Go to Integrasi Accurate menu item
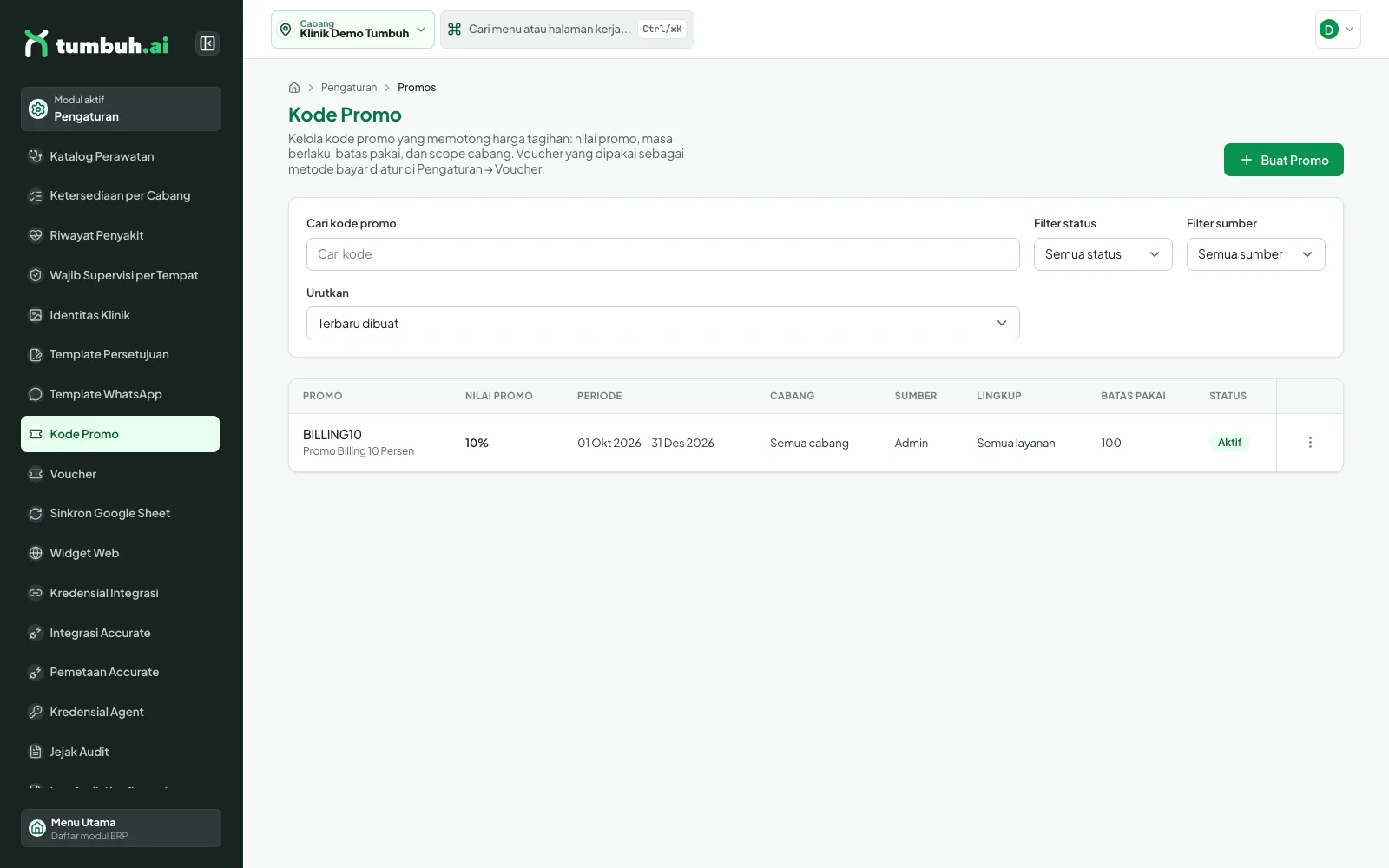 (x=120, y=633)
